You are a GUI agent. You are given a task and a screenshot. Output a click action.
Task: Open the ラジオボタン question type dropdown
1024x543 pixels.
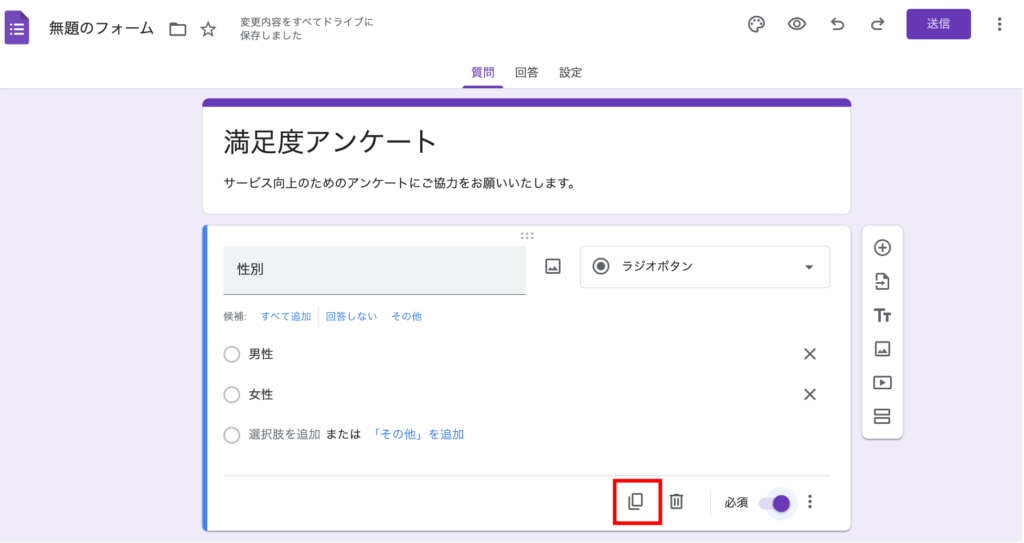(x=705, y=267)
